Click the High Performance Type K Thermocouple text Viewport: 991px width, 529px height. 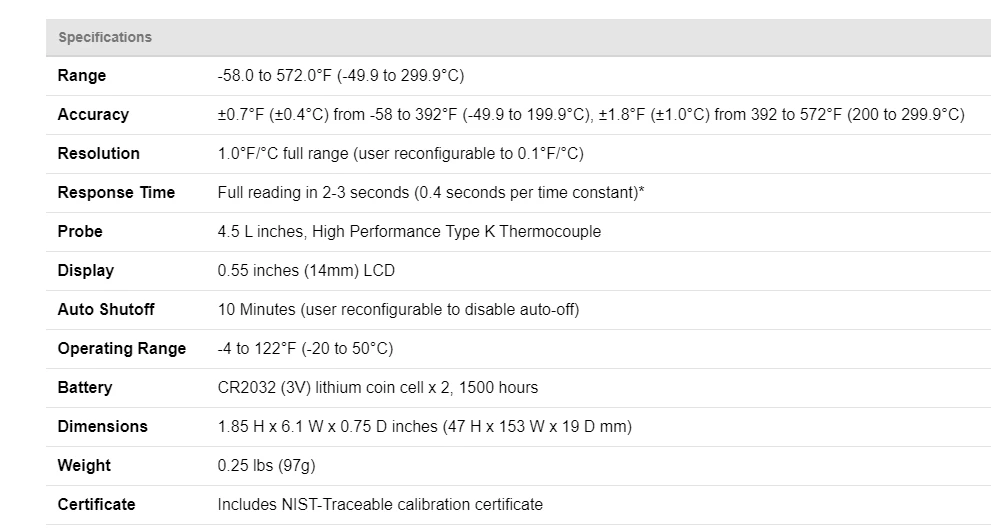tap(456, 232)
